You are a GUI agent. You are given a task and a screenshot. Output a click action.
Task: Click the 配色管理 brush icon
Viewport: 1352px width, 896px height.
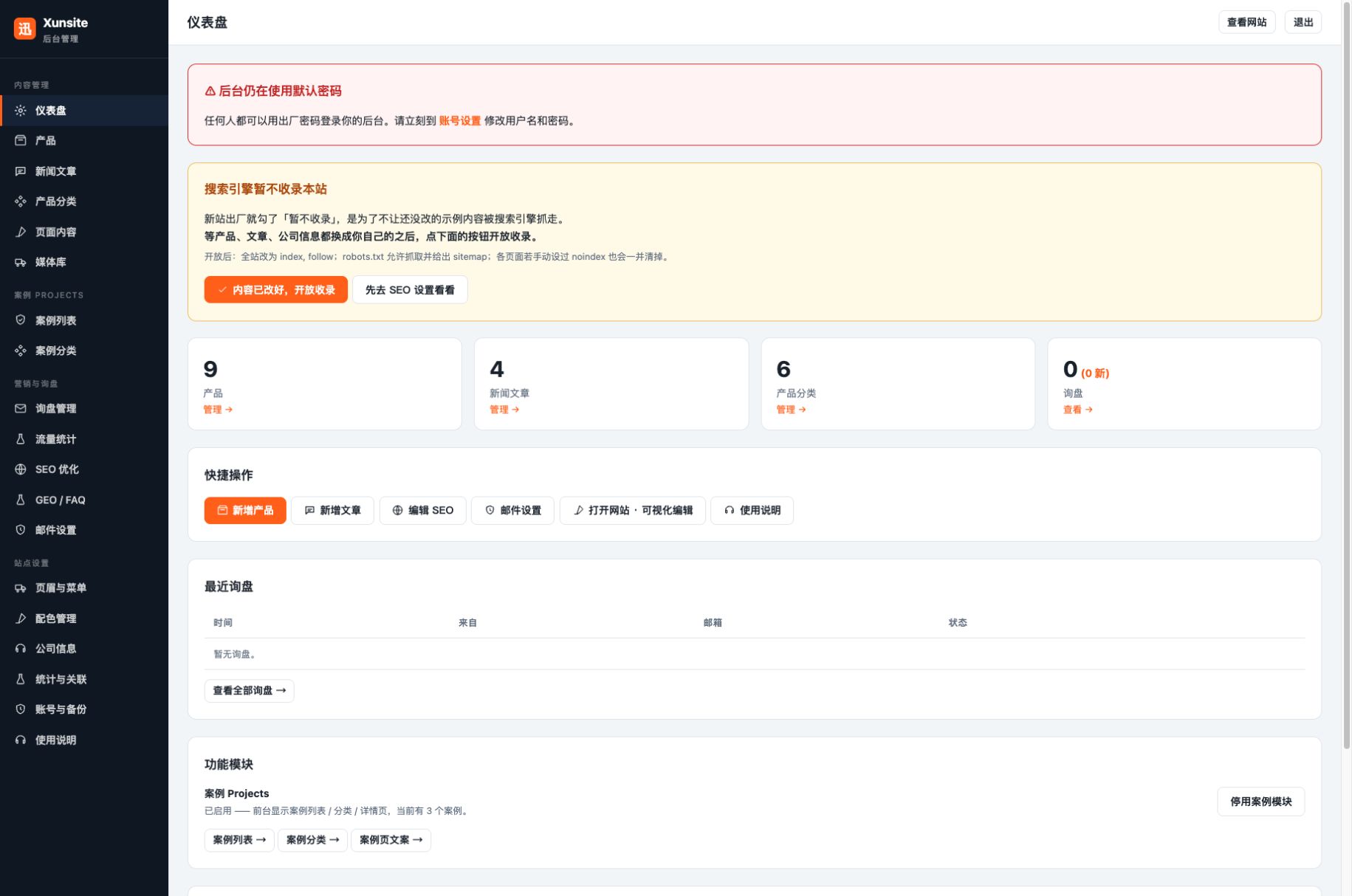coord(21,618)
